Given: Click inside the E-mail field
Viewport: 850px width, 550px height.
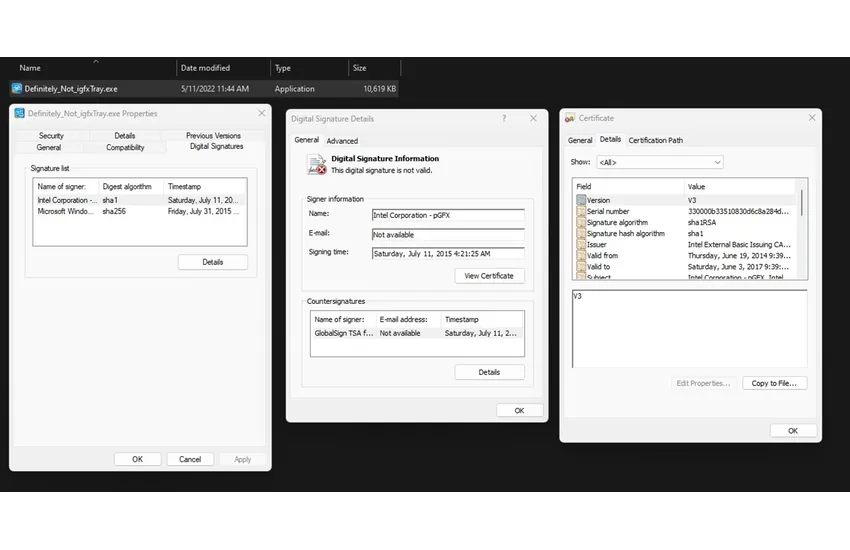Looking at the screenshot, I should (x=448, y=235).
